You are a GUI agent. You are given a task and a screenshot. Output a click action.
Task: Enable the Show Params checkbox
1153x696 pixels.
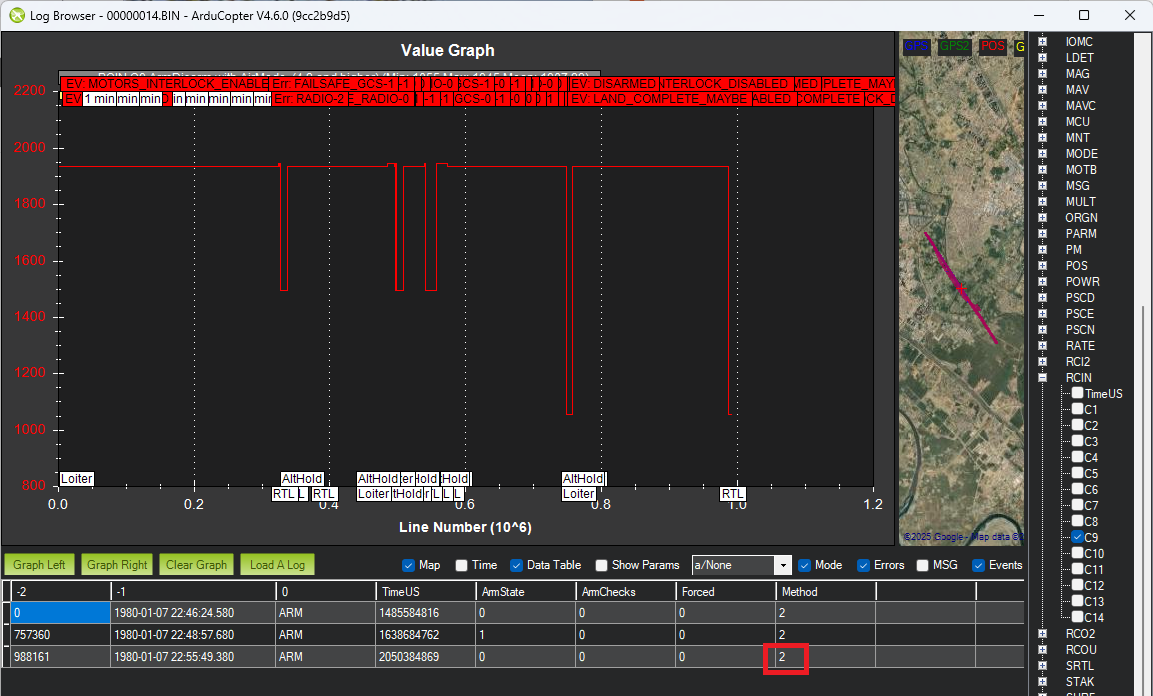(x=602, y=565)
